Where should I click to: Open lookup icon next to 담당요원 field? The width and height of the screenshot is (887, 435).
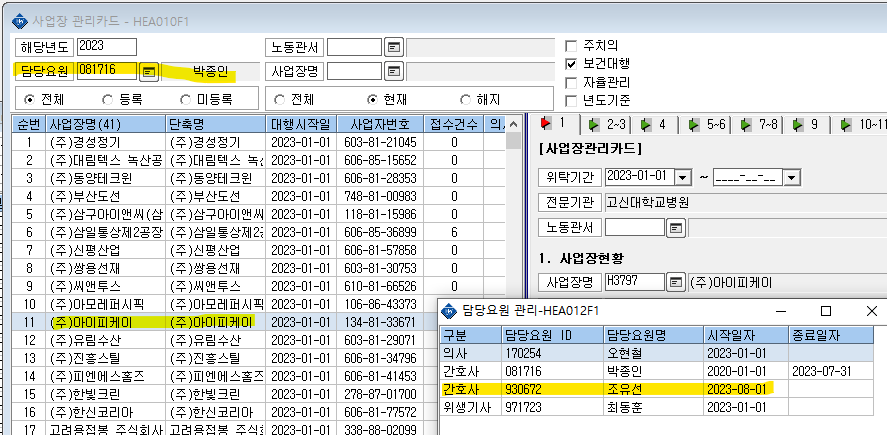click(x=149, y=71)
